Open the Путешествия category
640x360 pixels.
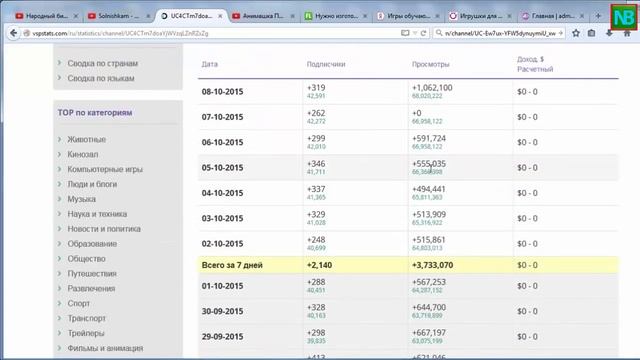tap(92, 273)
